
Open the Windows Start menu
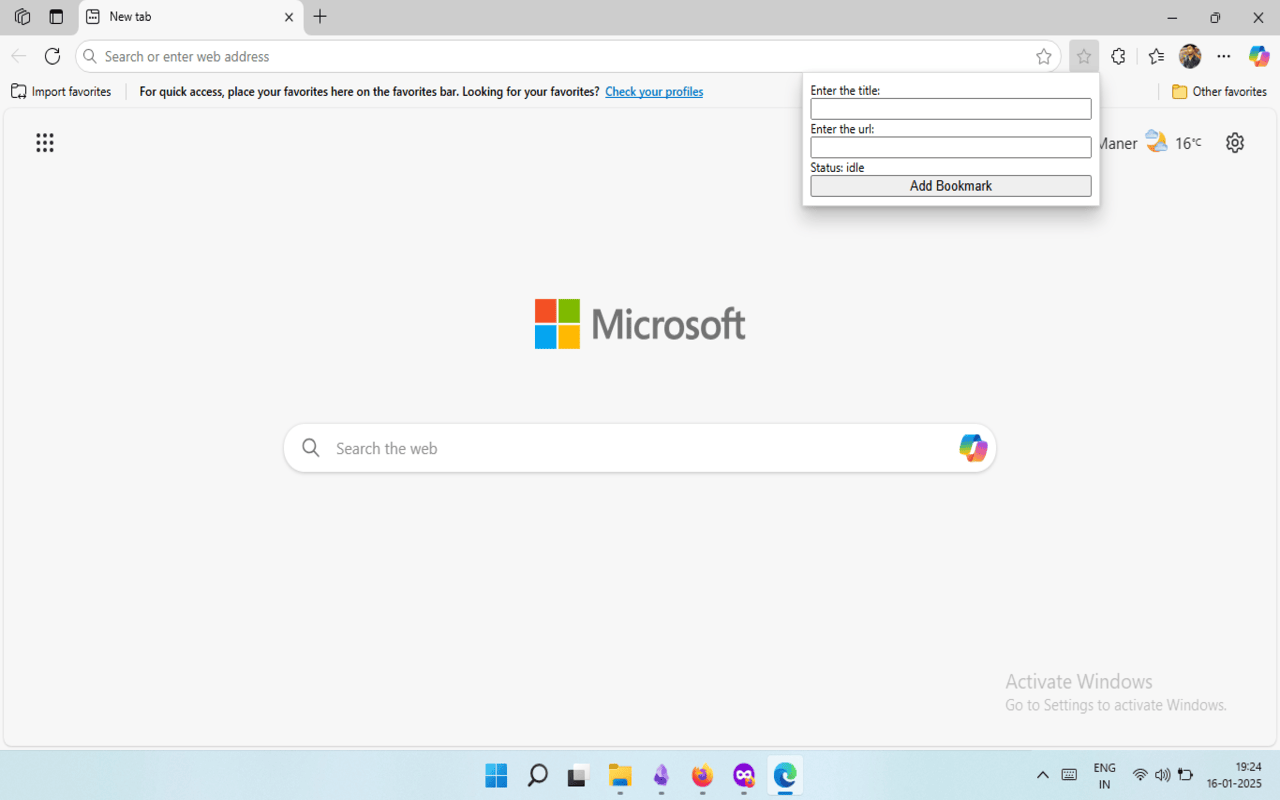click(496, 775)
